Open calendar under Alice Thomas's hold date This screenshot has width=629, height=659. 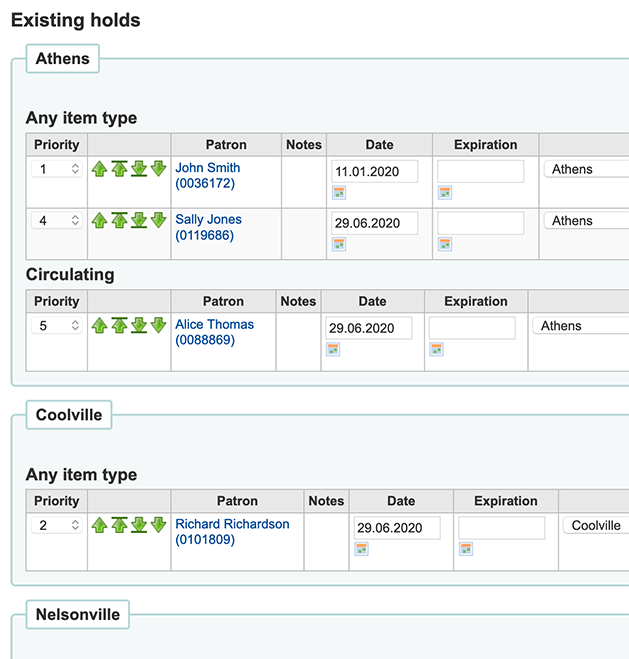pos(333,349)
